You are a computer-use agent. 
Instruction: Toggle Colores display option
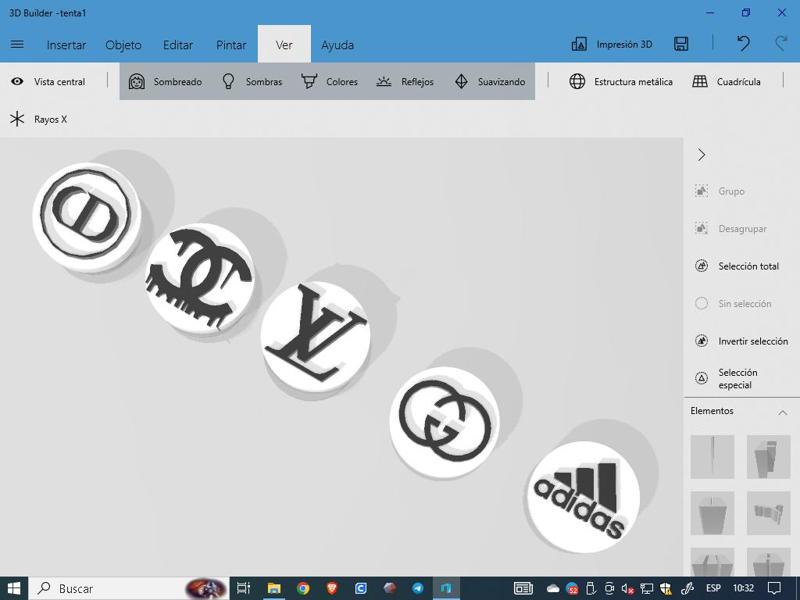tap(329, 82)
